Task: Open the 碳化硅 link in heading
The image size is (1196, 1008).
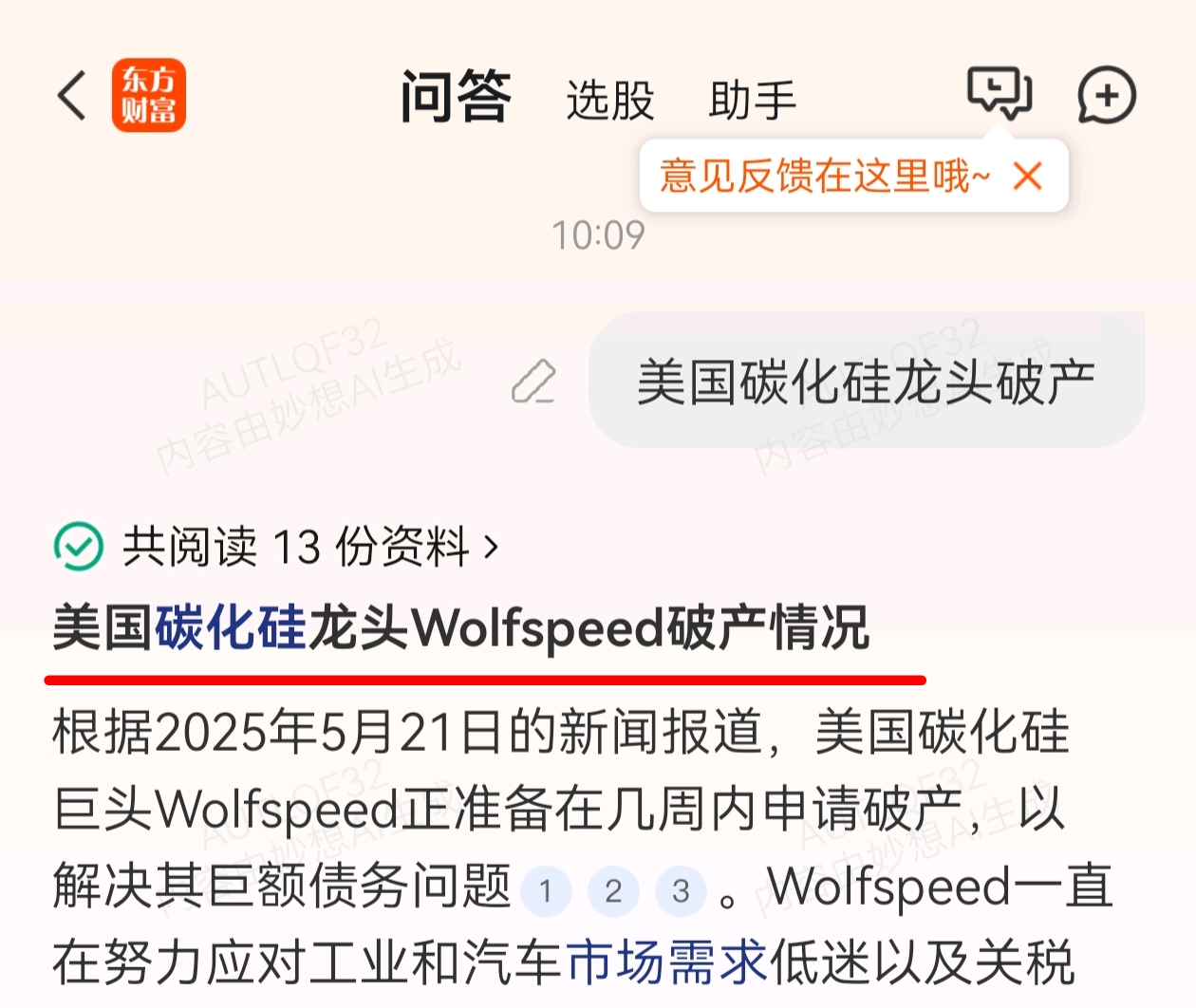Action: [x=231, y=627]
